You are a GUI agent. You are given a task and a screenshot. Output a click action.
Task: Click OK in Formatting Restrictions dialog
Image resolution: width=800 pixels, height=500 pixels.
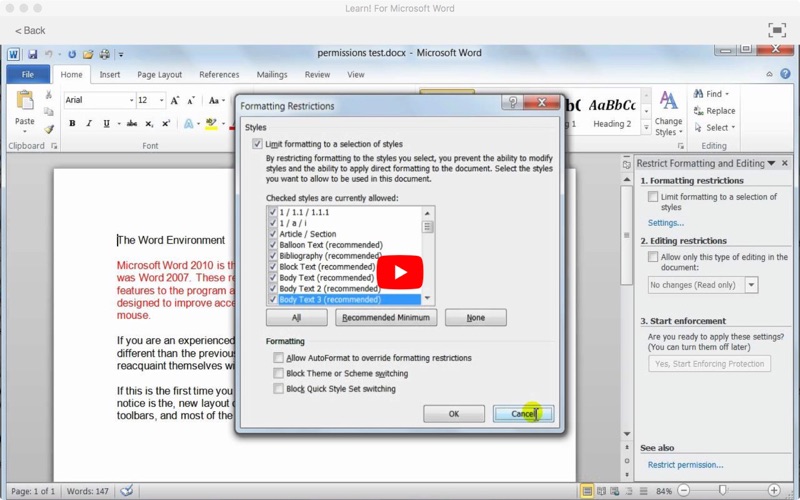[x=454, y=414]
